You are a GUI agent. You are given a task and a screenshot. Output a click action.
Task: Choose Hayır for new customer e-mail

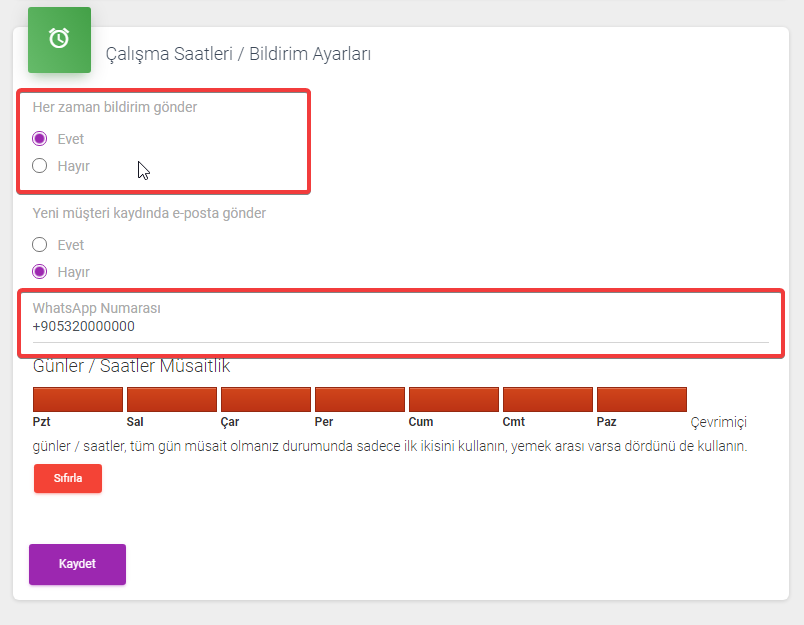click(39, 272)
